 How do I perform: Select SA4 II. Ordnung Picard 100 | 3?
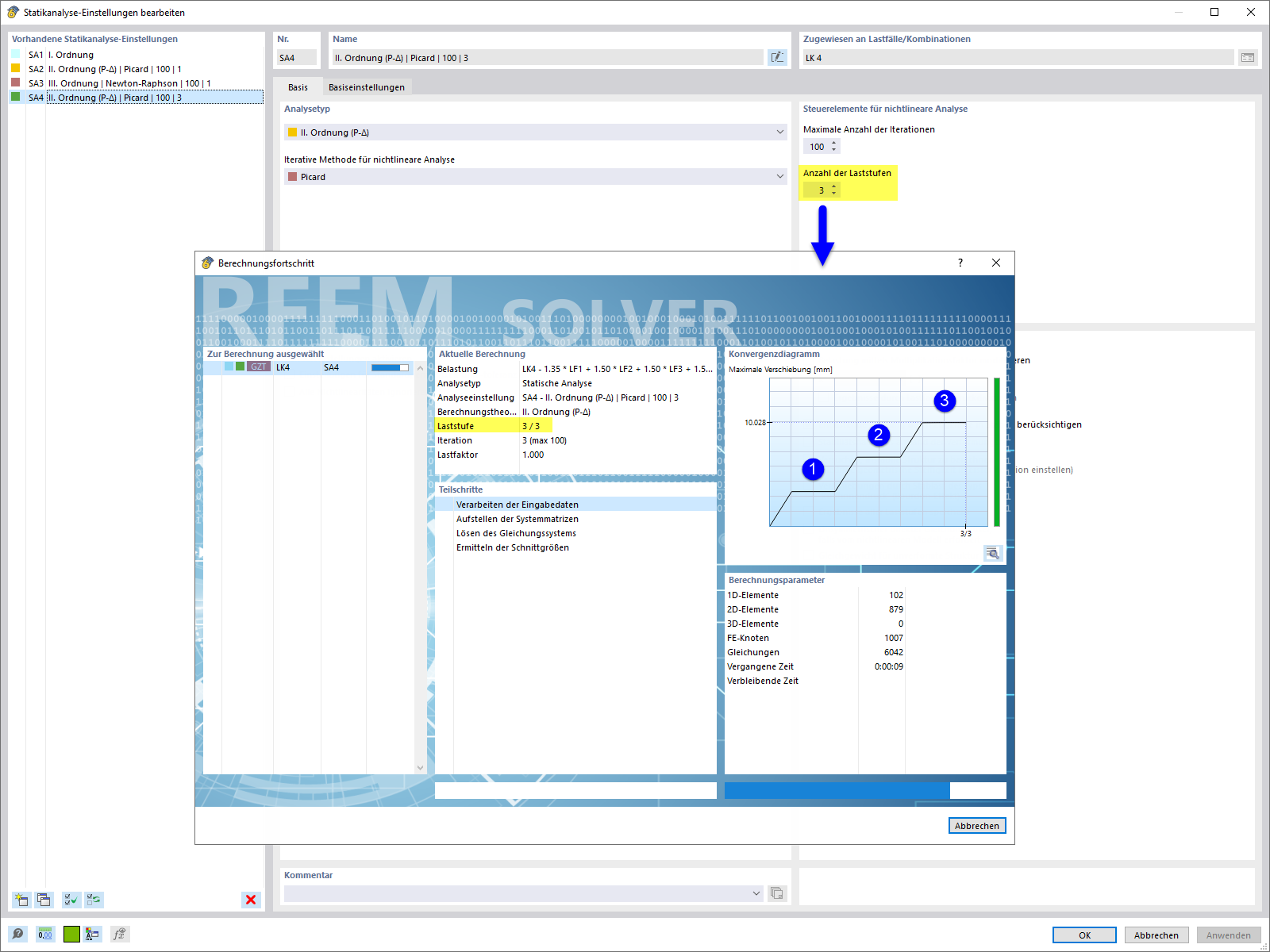(137, 98)
